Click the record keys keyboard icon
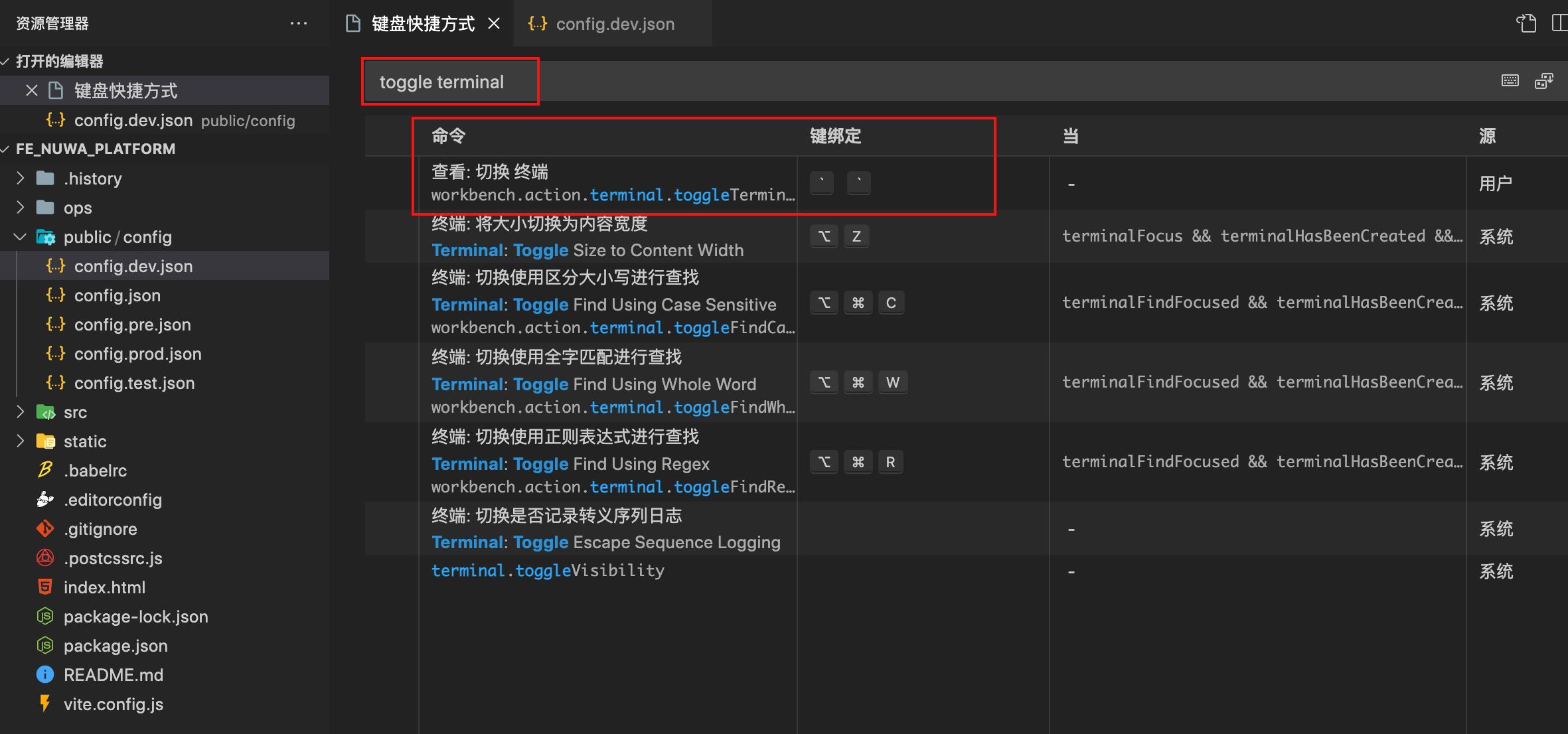The height and width of the screenshot is (734, 1568). 1510,81
